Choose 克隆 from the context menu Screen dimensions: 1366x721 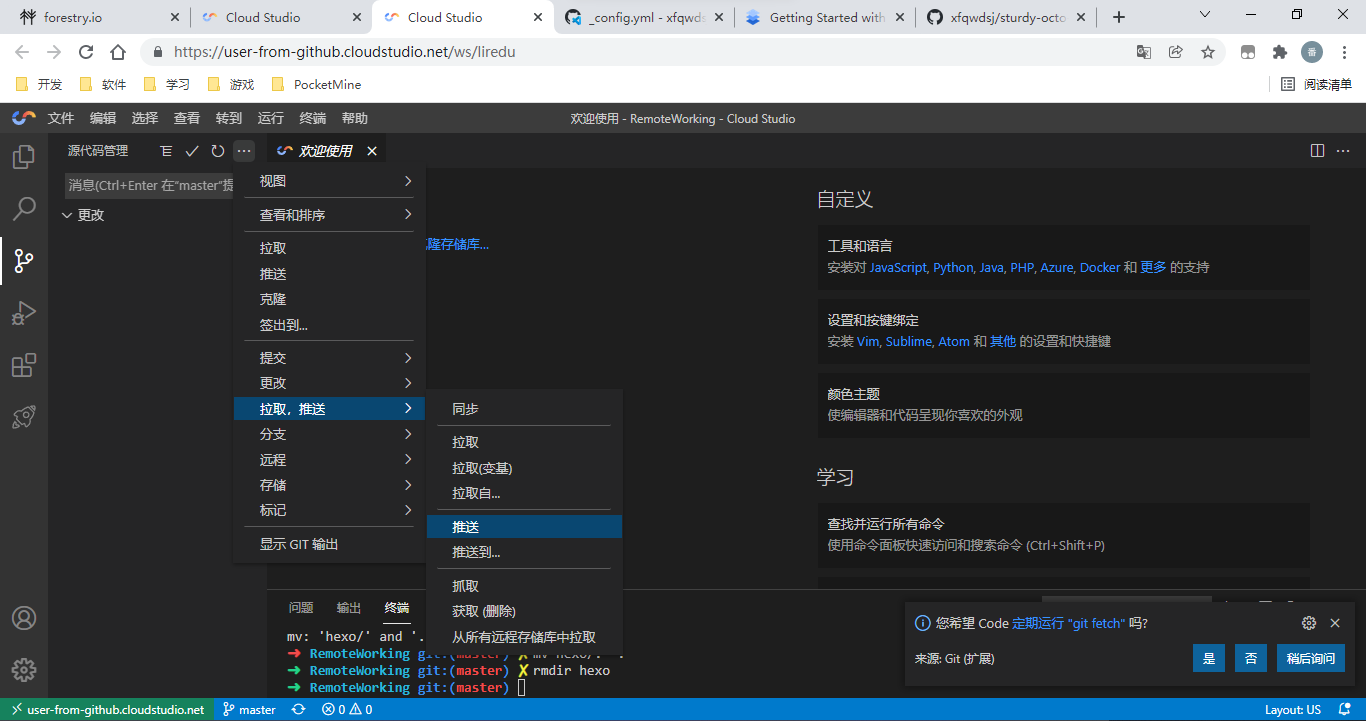pyautogui.click(x=329, y=299)
